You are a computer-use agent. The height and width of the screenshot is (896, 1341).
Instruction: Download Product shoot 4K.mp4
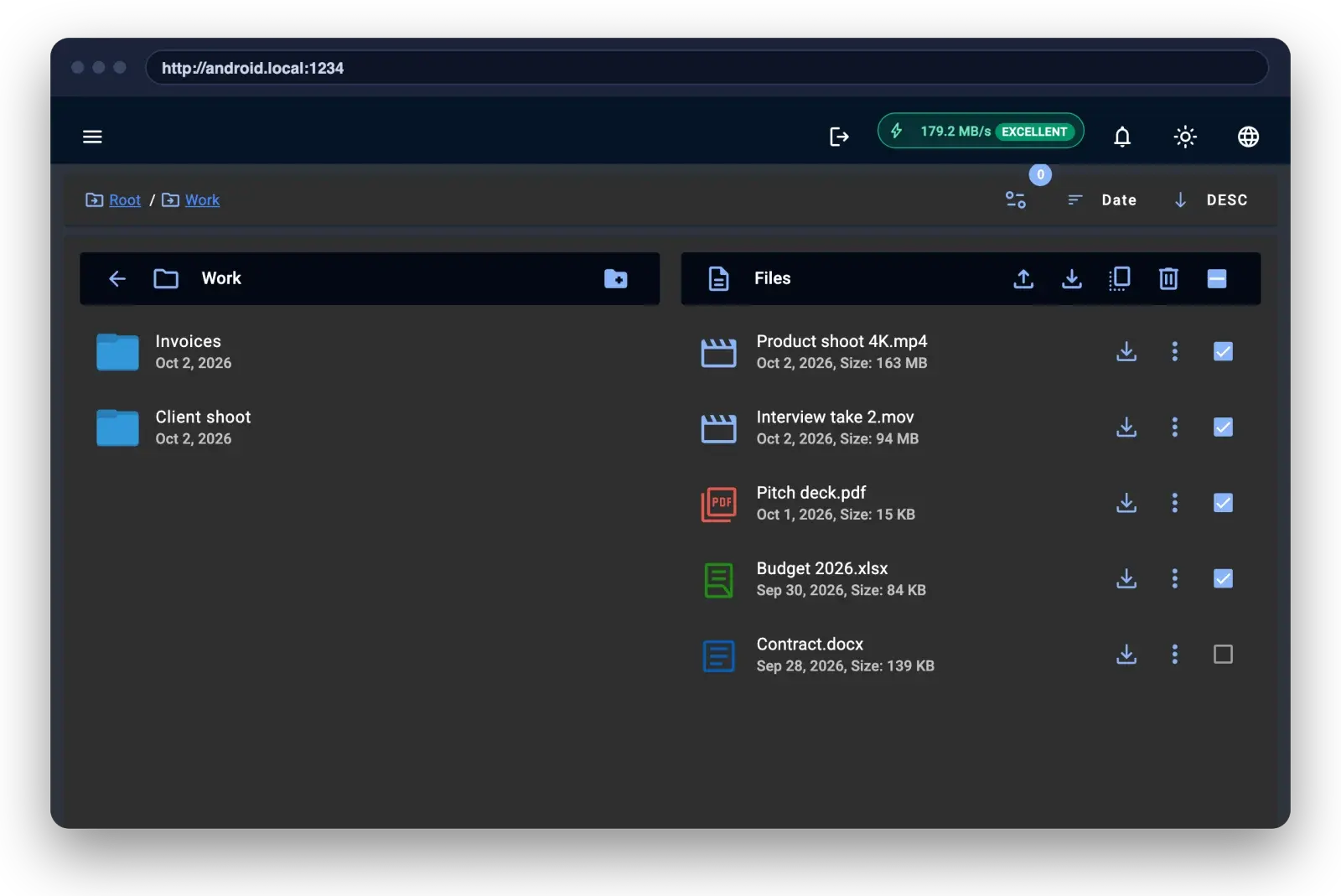[1126, 351]
